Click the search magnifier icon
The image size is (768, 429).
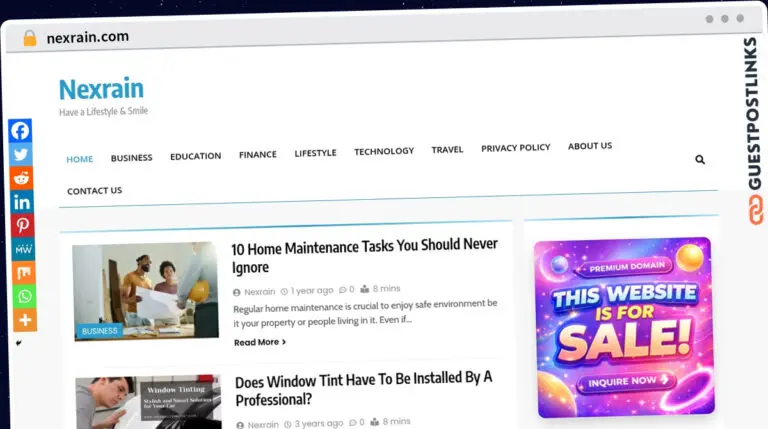[700, 160]
